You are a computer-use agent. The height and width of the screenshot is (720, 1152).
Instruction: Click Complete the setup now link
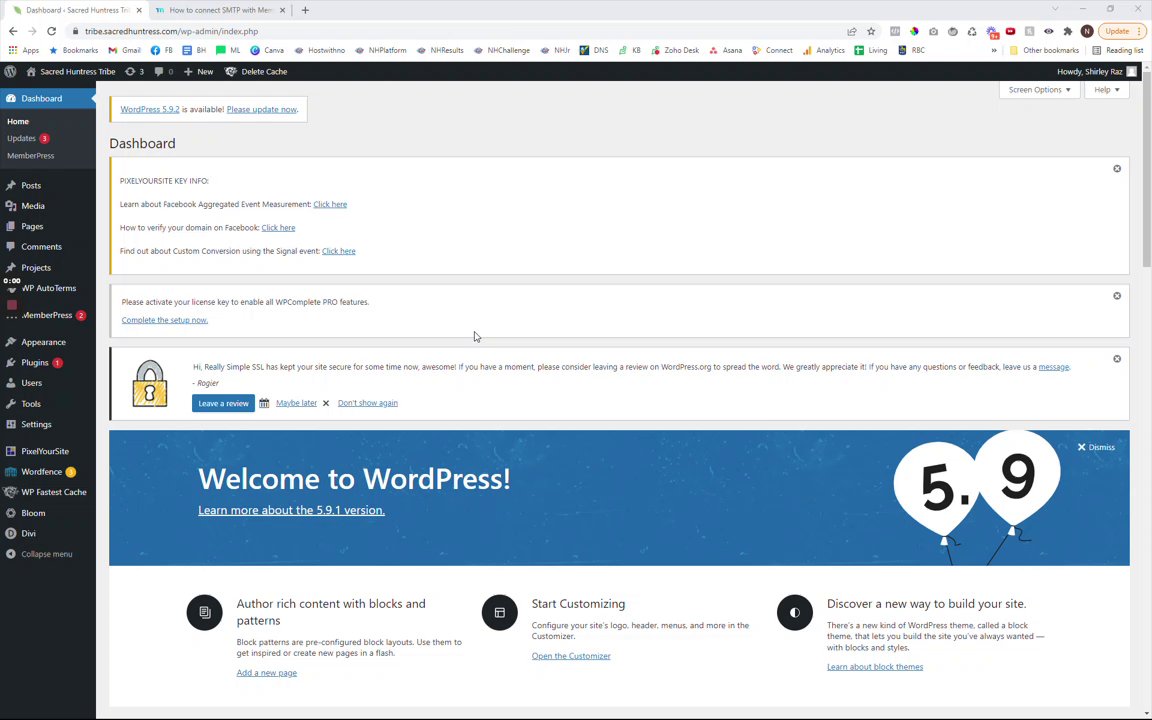165,320
